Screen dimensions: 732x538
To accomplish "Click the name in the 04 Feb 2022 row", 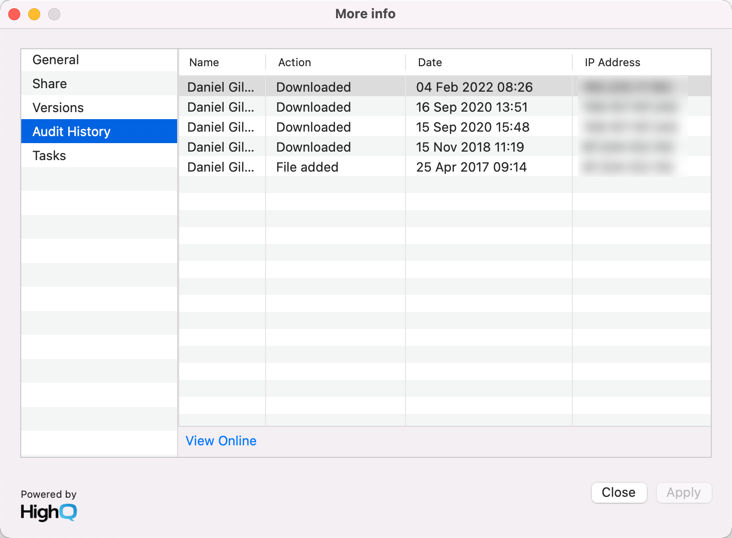I will (221, 87).
